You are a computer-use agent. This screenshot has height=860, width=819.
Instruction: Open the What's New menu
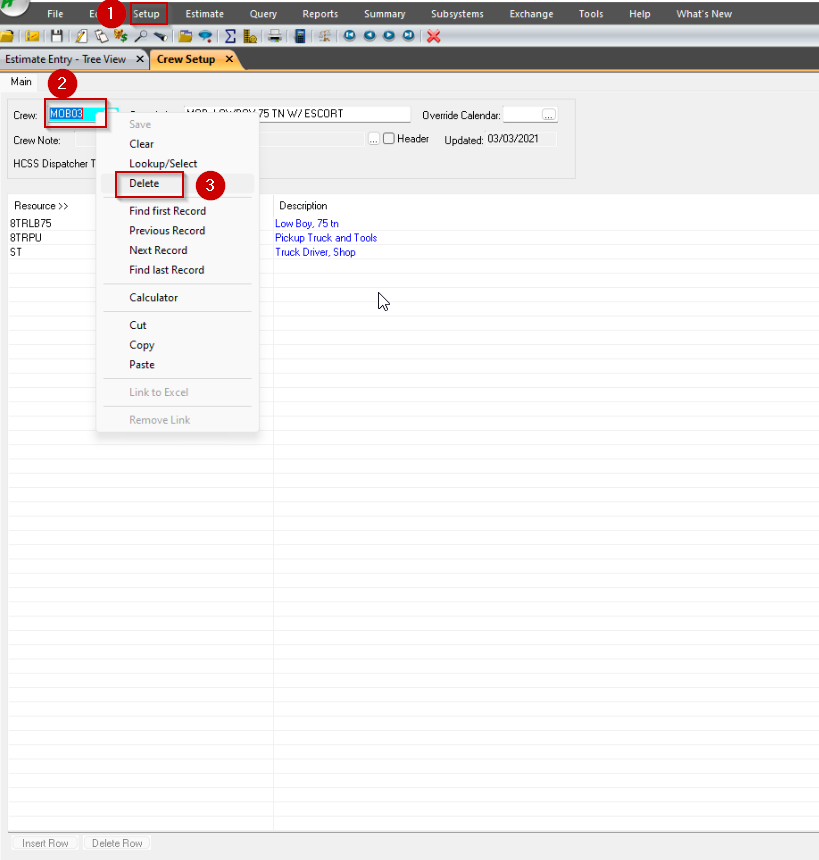(x=704, y=14)
